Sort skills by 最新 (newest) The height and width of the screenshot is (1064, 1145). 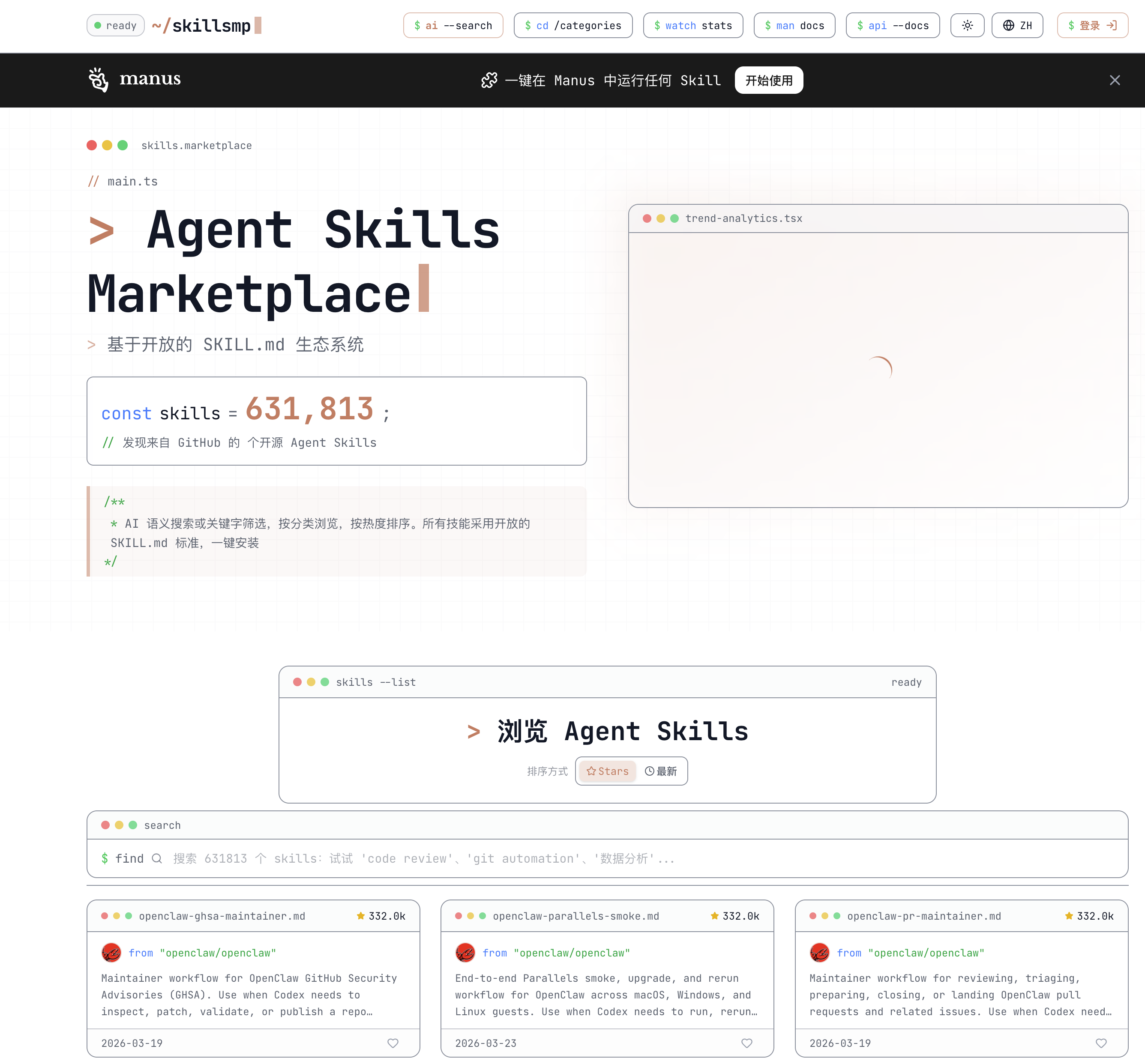click(661, 771)
